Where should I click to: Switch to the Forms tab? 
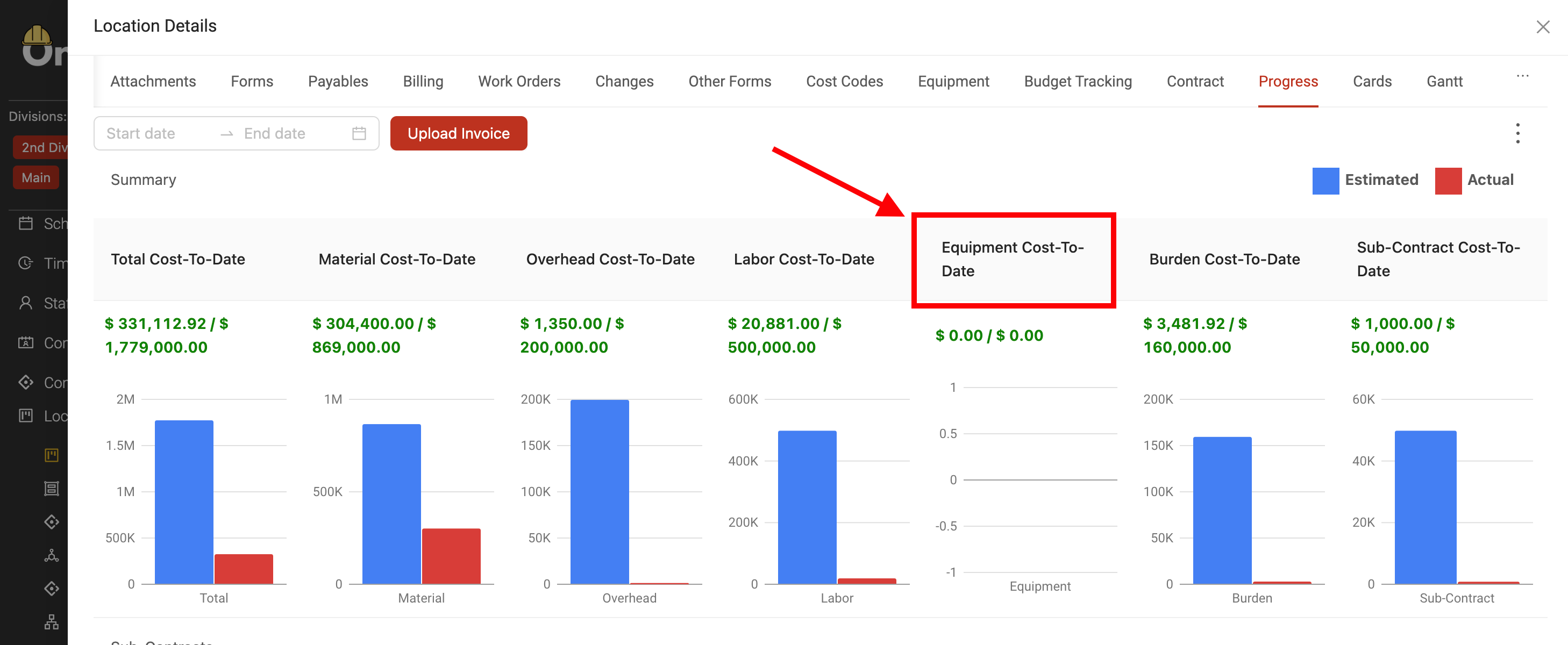[x=252, y=82]
